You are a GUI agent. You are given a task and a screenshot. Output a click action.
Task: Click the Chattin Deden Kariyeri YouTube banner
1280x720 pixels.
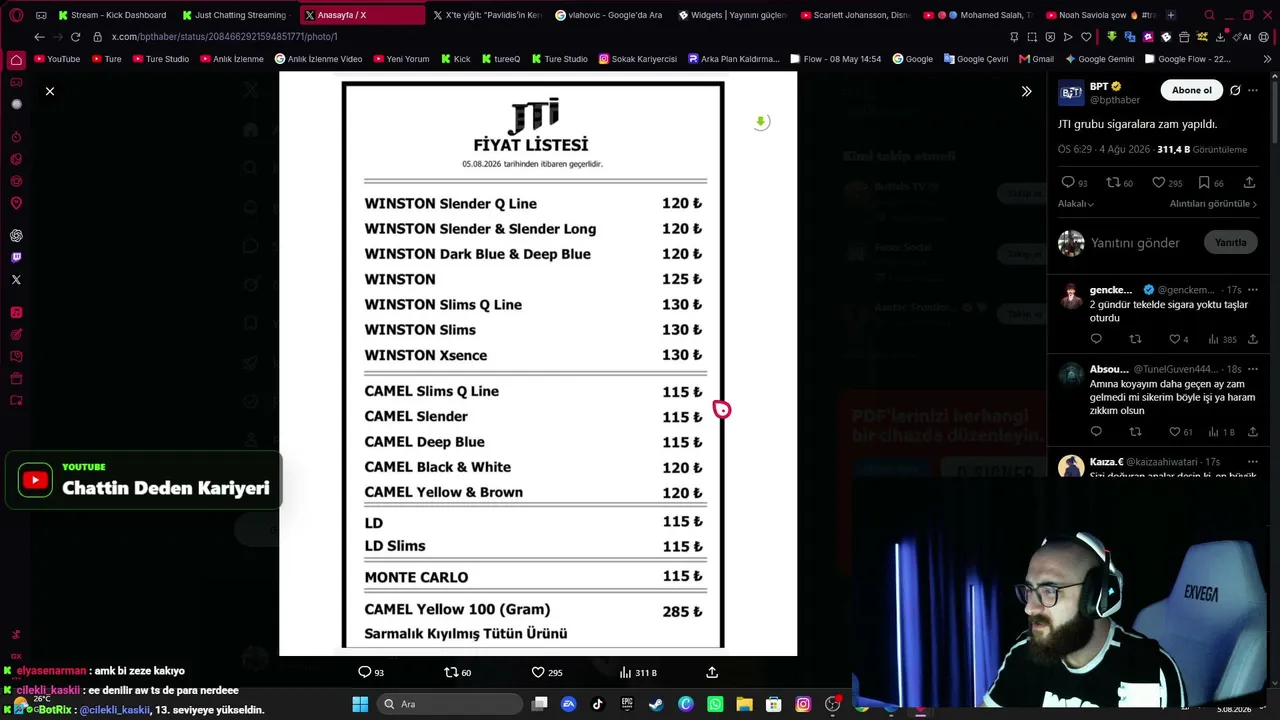click(x=144, y=480)
